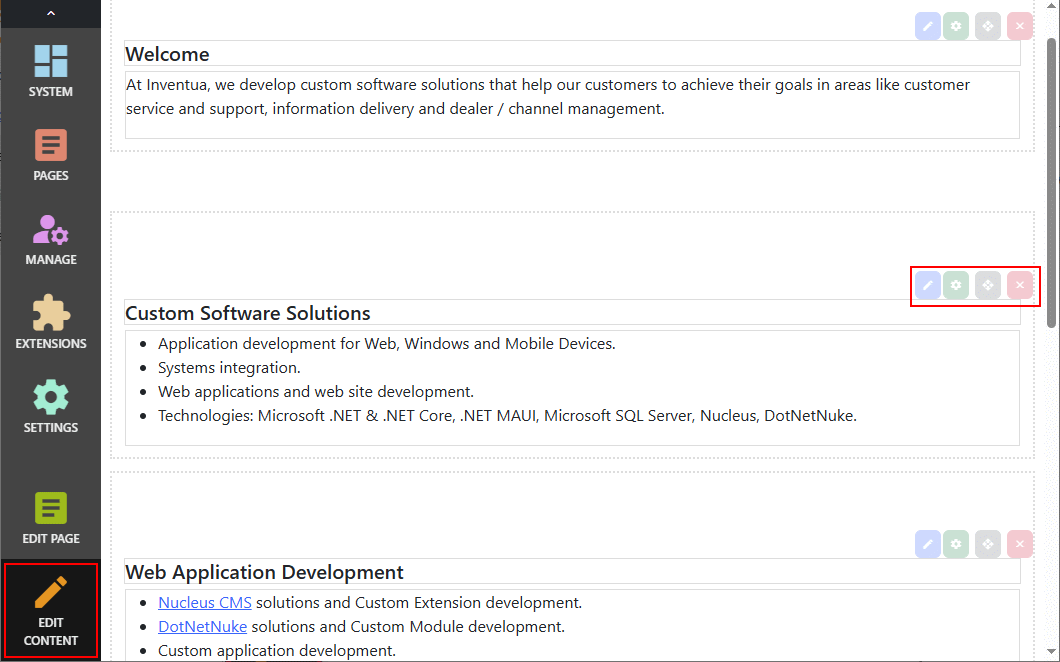This screenshot has width=1060, height=662.
Task: Open Custom Software Solutions module settings
Action: click(957, 285)
